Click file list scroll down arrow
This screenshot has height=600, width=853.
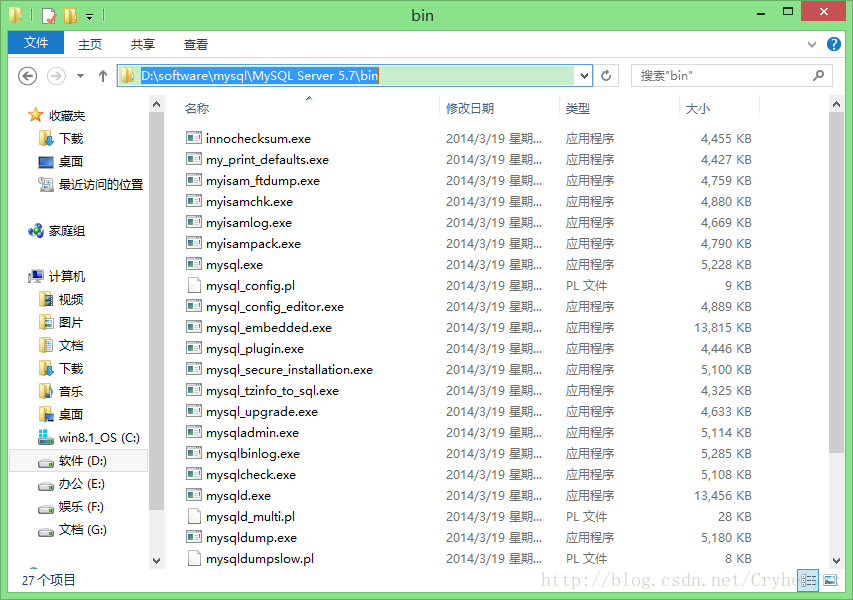[837, 560]
